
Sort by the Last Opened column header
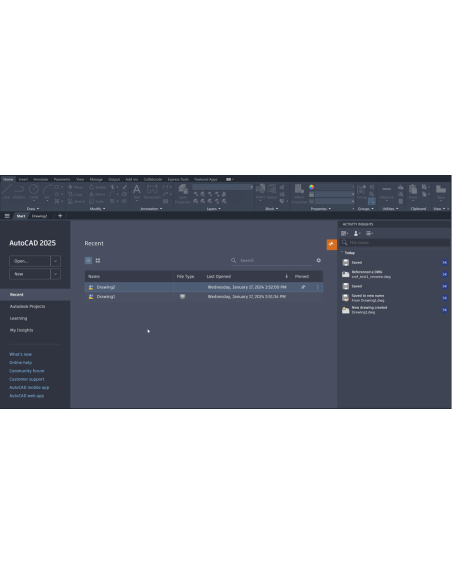(219, 276)
